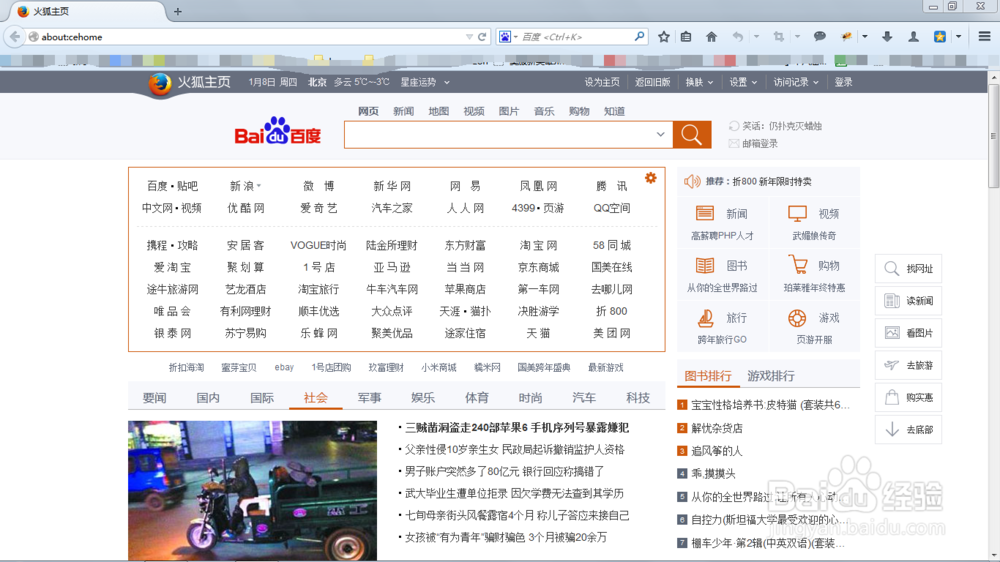The height and width of the screenshot is (562, 1000).
Task: Click the 游戏 game icon
Action: (797, 317)
